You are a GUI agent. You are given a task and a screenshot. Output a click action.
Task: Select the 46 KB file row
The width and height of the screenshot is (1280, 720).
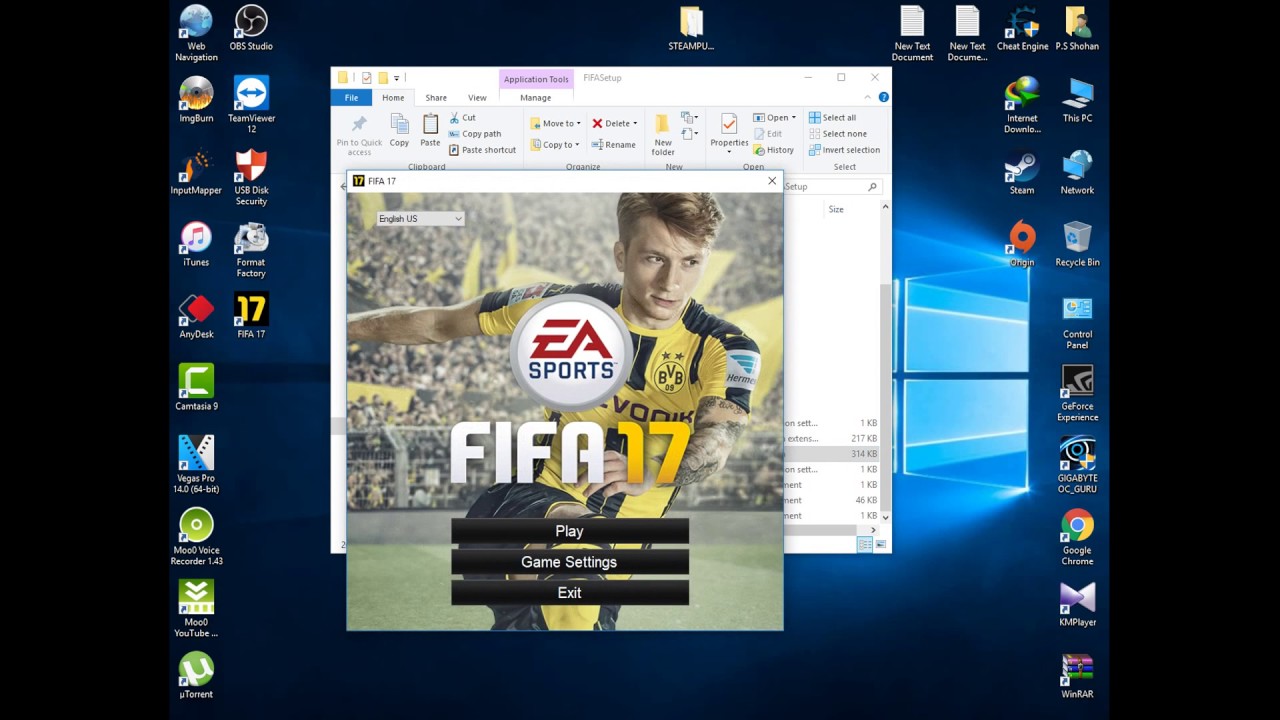(831, 500)
